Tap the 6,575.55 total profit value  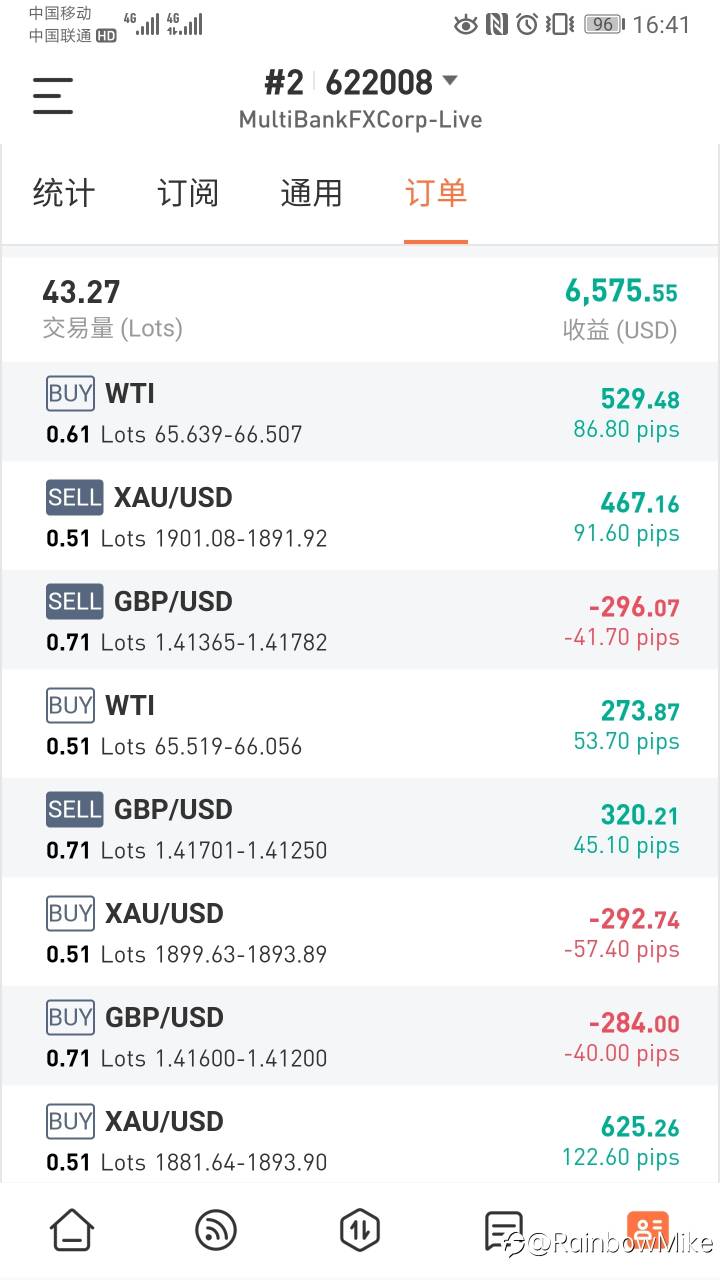(x=620, y=292)
